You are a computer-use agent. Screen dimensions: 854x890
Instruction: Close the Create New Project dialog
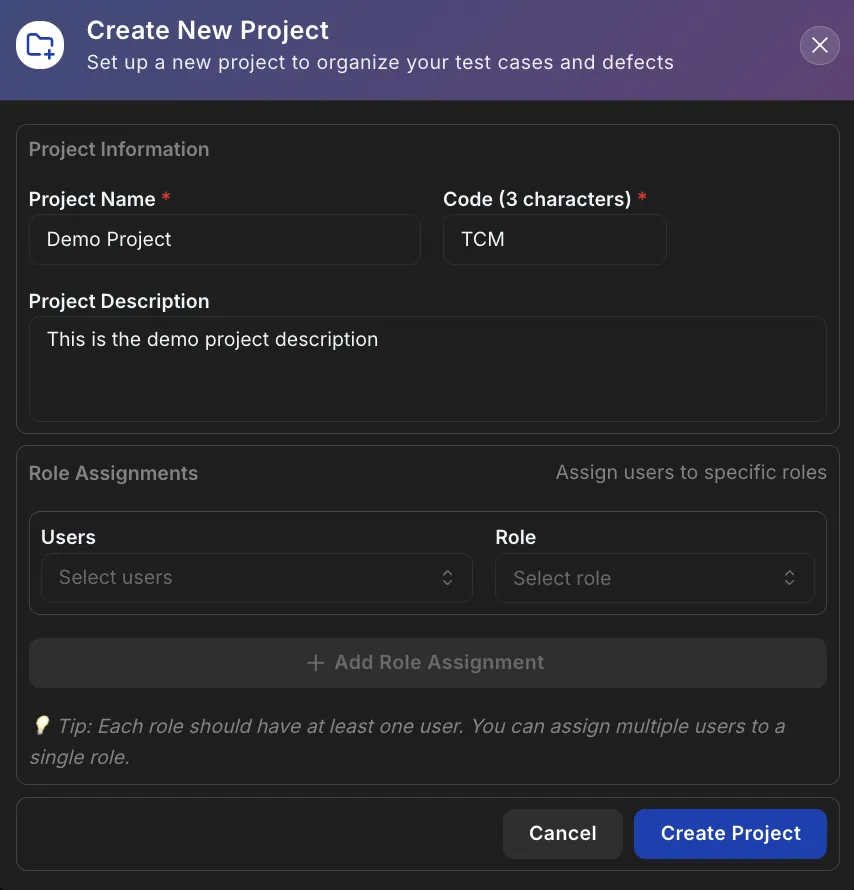point(819,45)
